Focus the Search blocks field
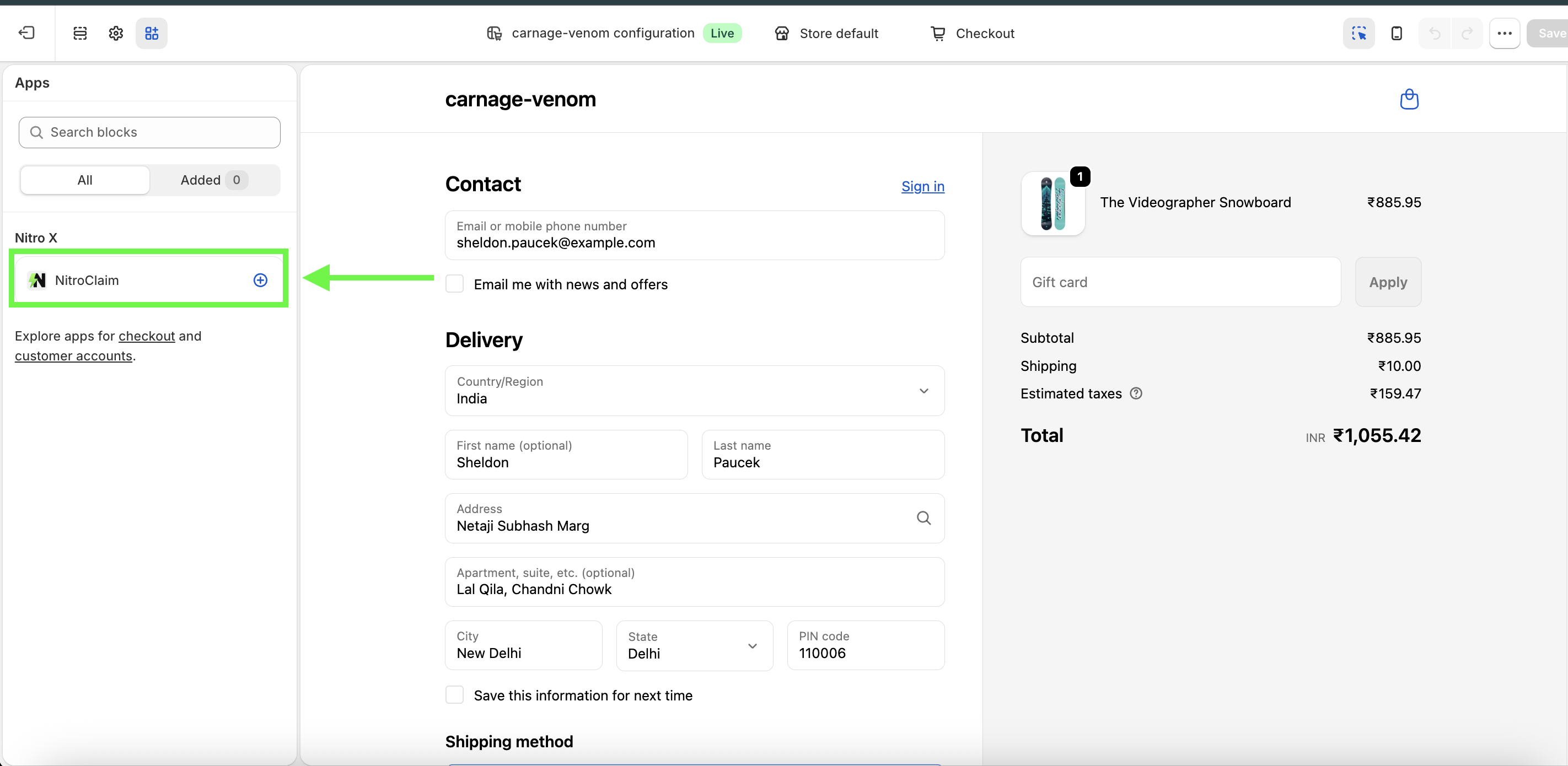The image size is (1568, 766). click(150, 132)
